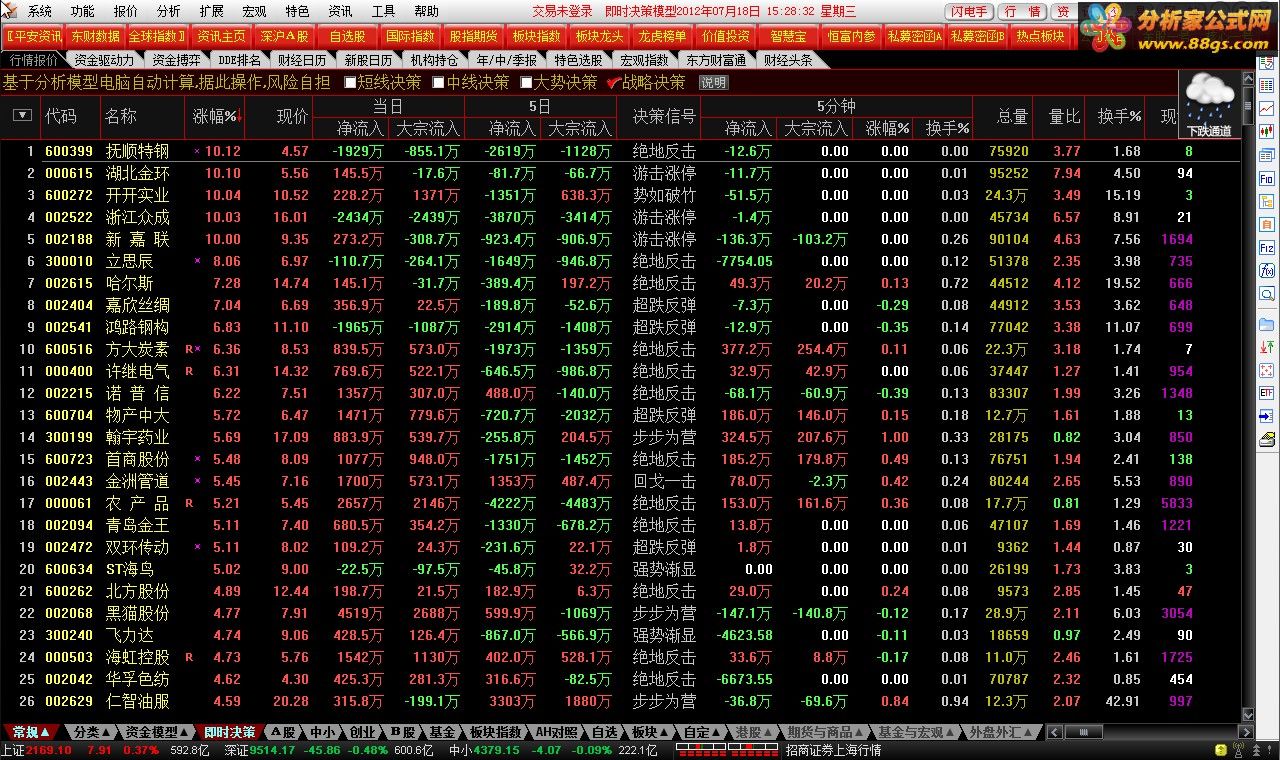Click the ETF icon in right sidebar

coord(1266,392)
